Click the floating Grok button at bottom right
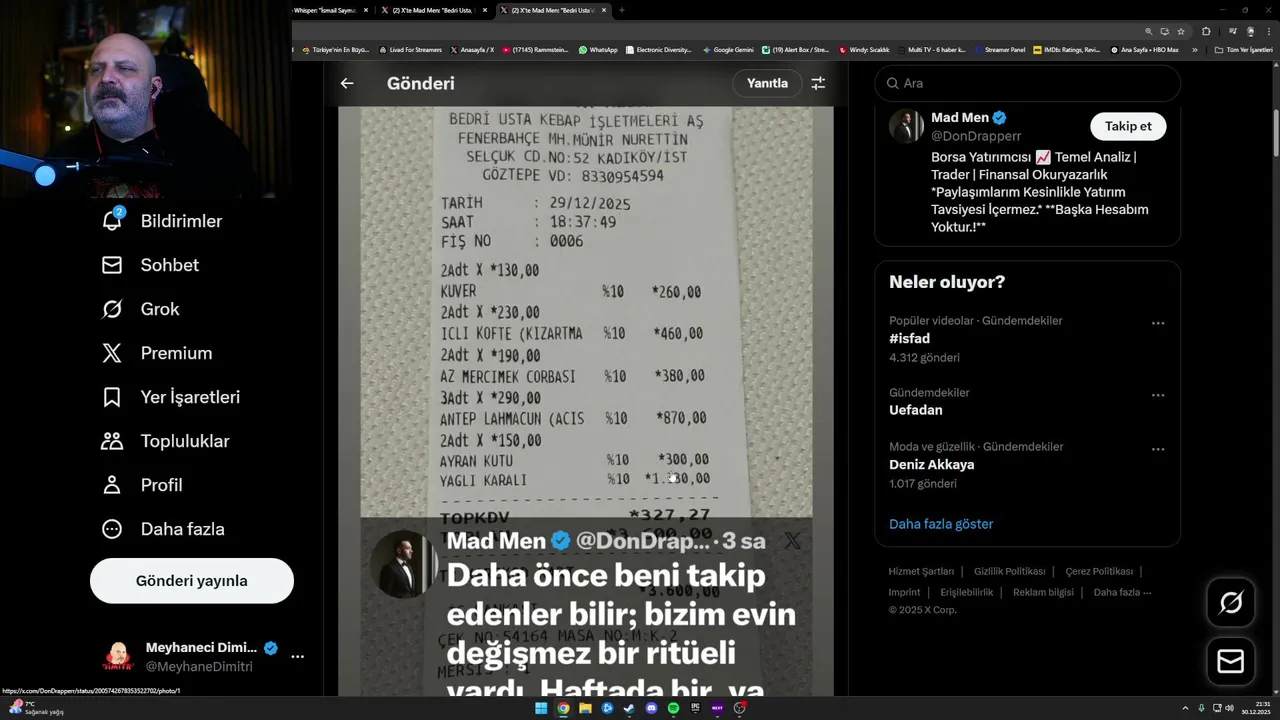The width and height of the screenshot is (1280, 720). 1231,602
